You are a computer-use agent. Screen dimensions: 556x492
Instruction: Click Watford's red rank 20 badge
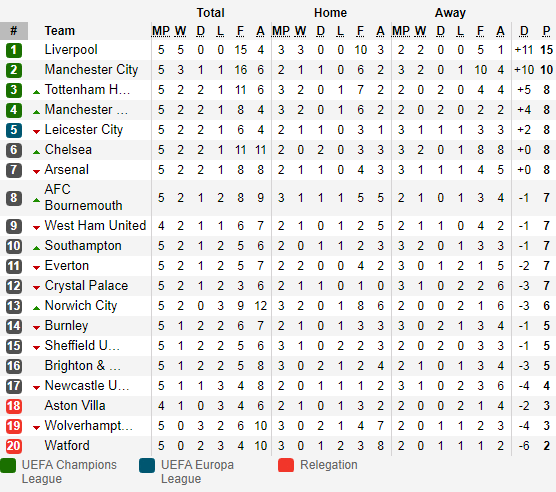click(14, 446)
